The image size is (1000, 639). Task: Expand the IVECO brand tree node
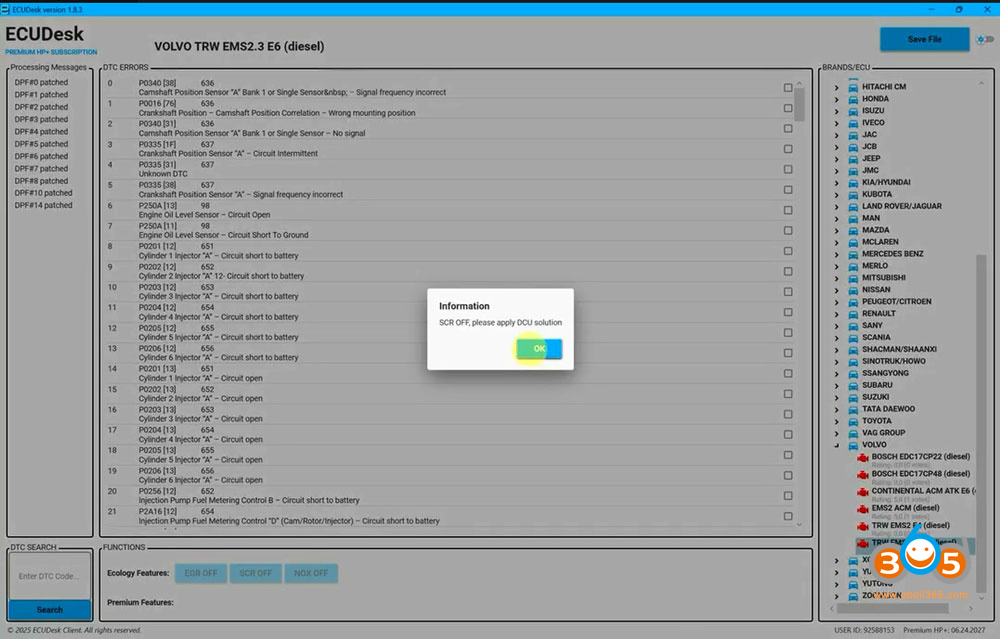coord(837,123)
